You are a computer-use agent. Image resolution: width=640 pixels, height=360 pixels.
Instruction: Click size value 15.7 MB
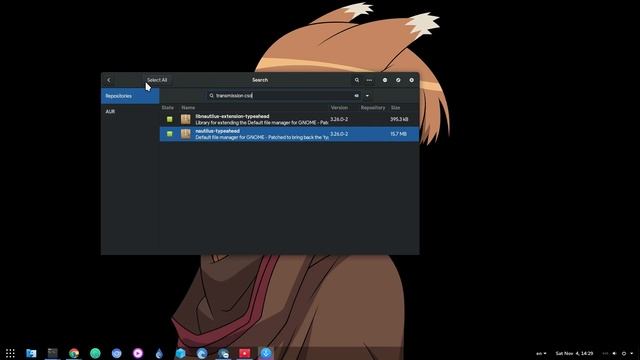[398, 134]
